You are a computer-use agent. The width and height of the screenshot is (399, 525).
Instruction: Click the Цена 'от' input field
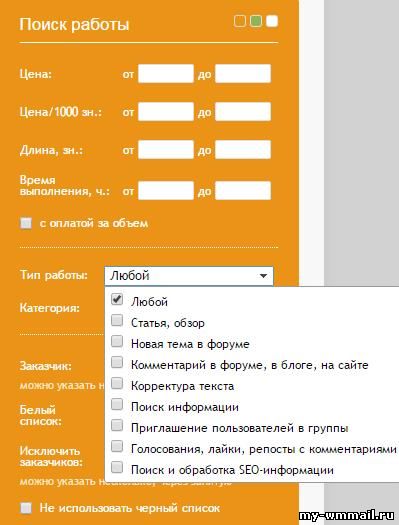(x=166, y=74)
